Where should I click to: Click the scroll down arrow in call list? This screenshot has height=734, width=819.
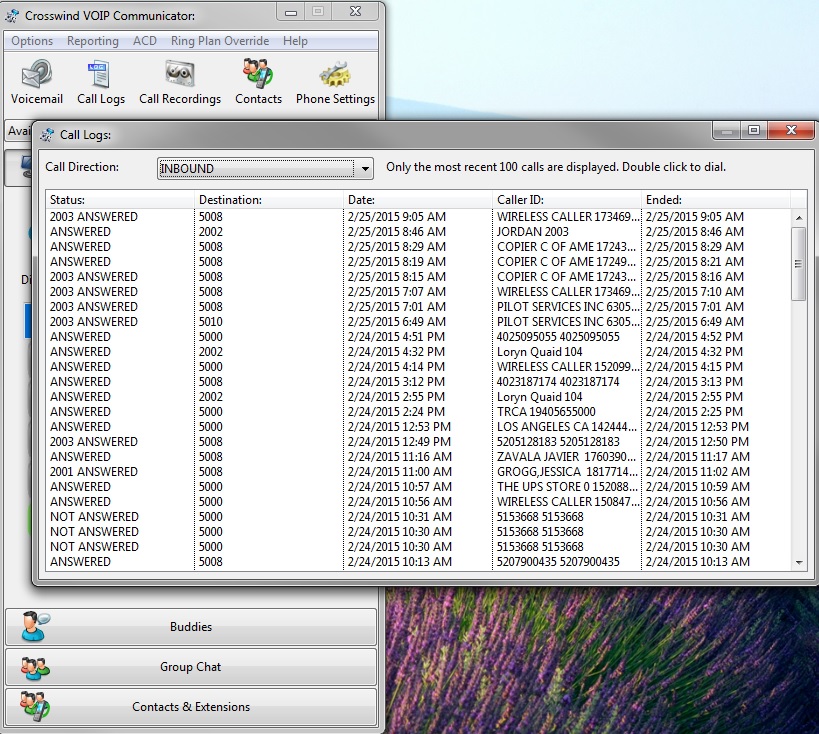[798, 563]
